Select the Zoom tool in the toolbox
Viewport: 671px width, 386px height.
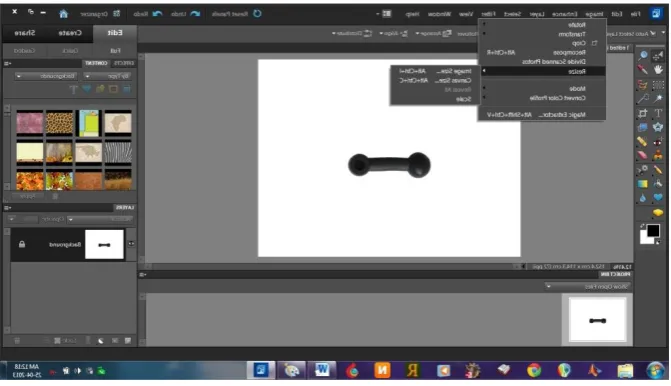pyautogui.click(x=643, y=56)
